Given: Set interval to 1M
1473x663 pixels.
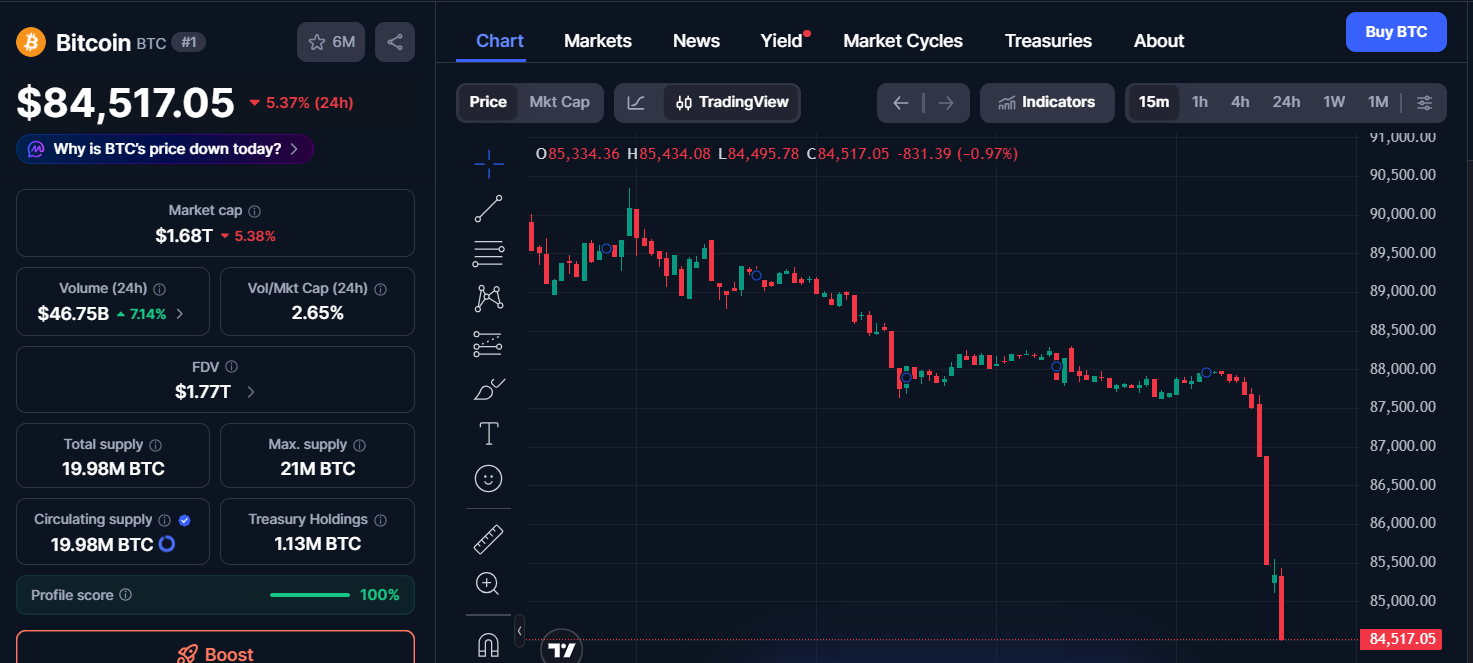Looking at the screenshot, I should (x=1378, y=102).
